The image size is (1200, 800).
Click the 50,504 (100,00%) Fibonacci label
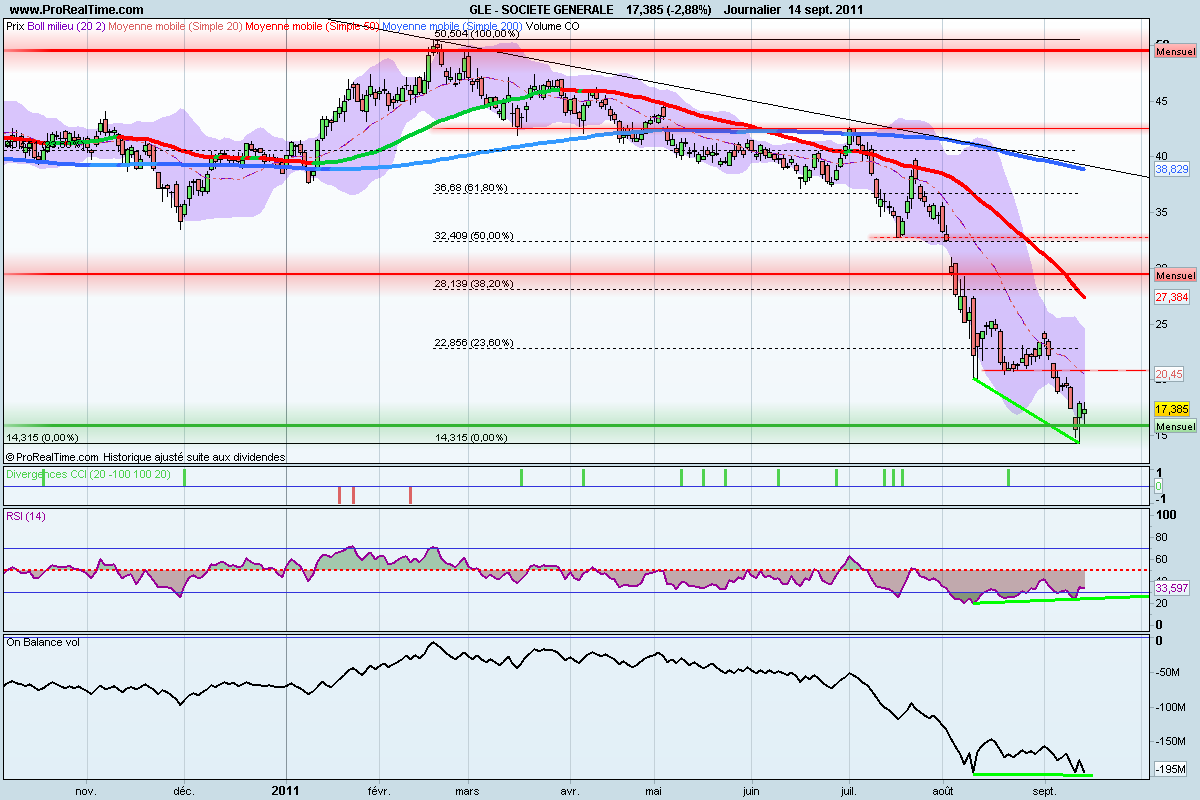(476, 34)
